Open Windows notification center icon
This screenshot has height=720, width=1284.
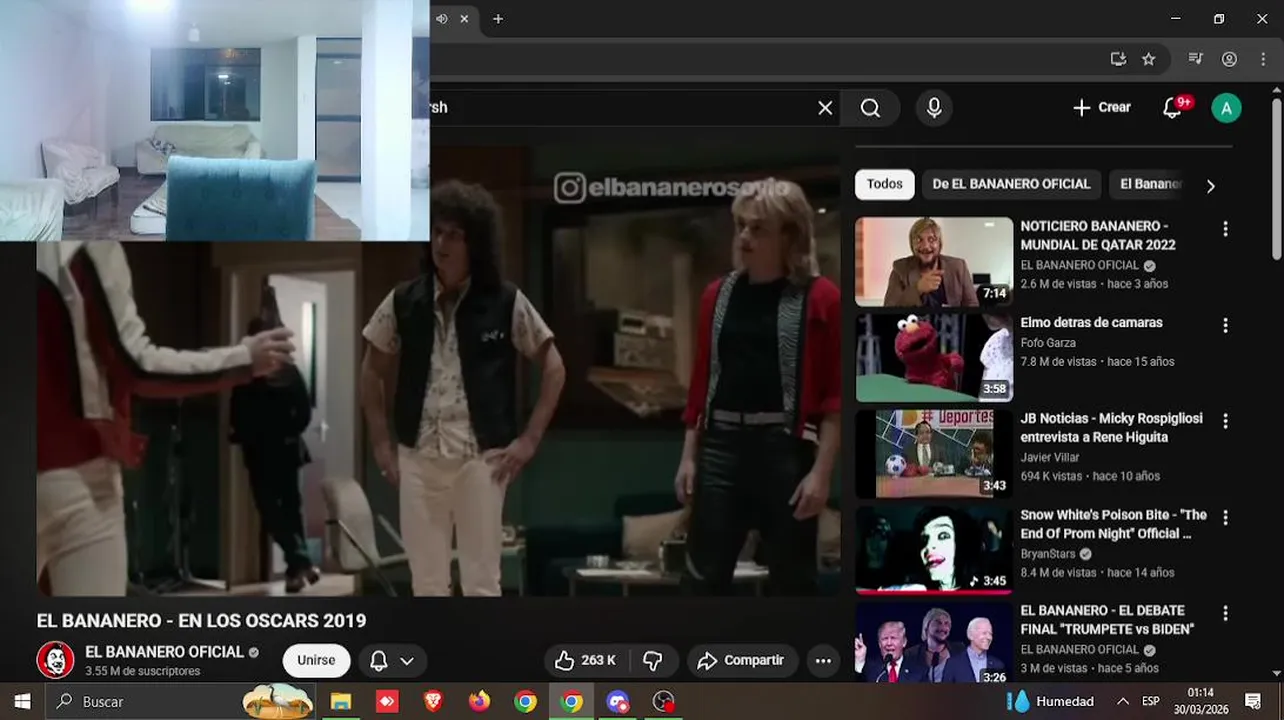tap(1253, 701)
